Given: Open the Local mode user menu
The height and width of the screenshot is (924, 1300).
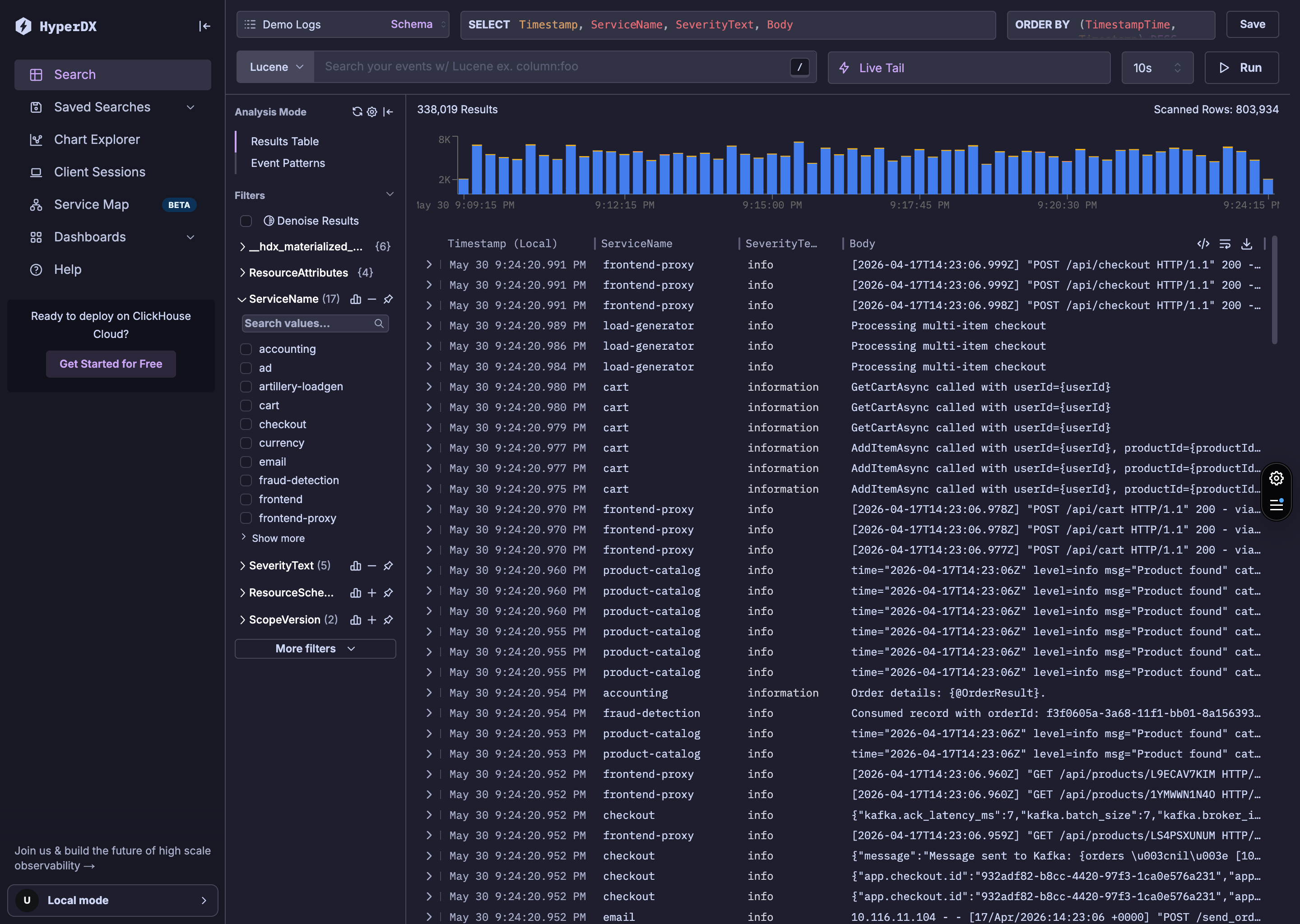Looking at the screenshot, I should [x=113, y=901].
